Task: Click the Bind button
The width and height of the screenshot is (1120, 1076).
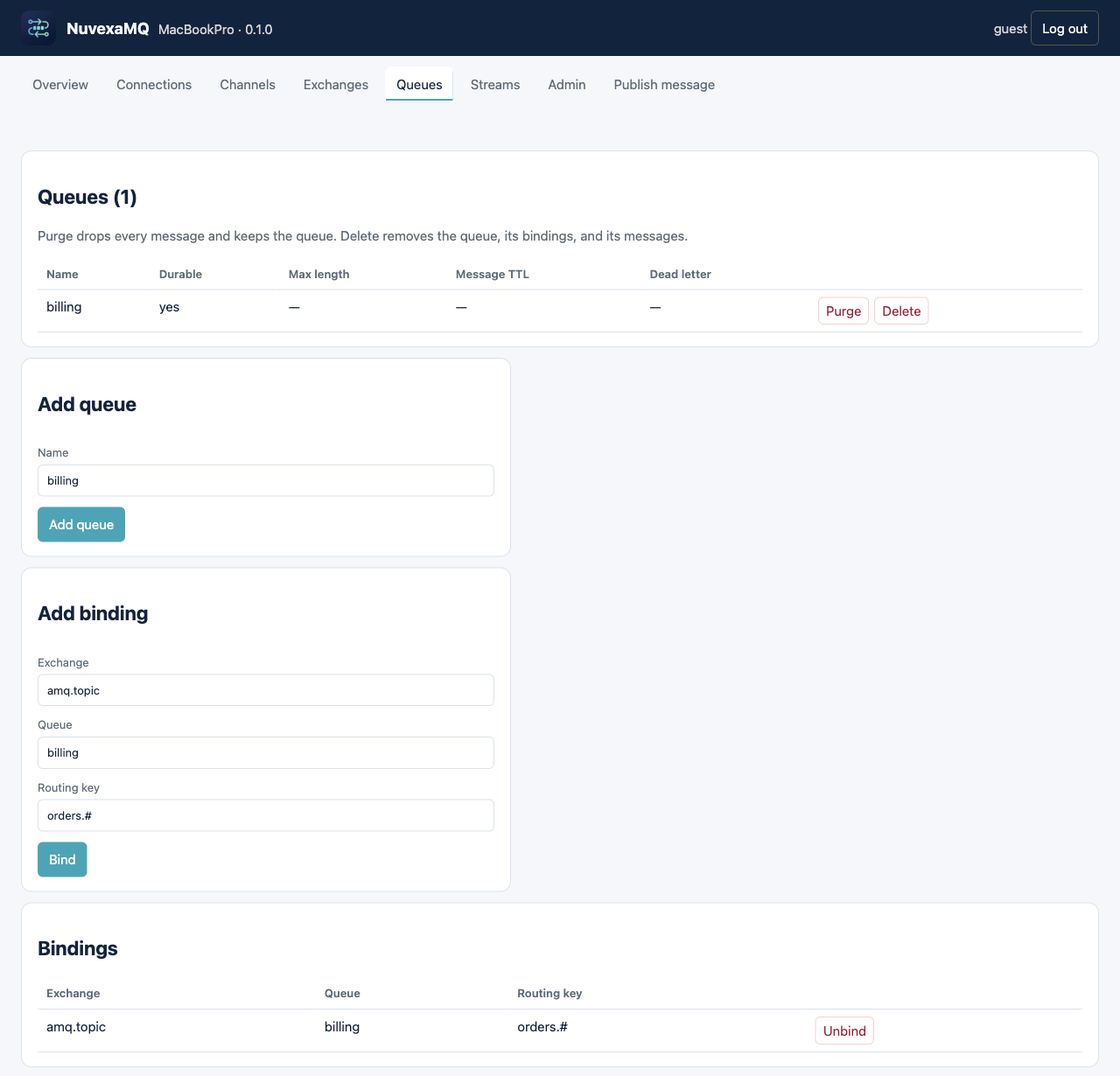Action: click(x=62, y=860)
